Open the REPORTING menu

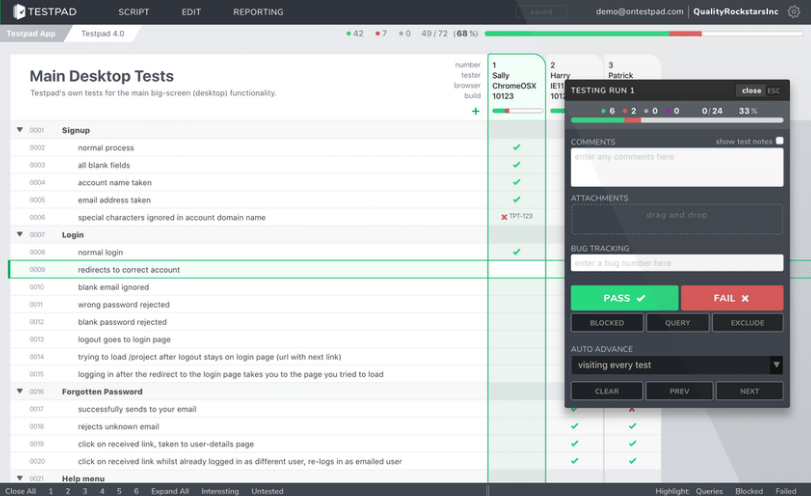258,12
